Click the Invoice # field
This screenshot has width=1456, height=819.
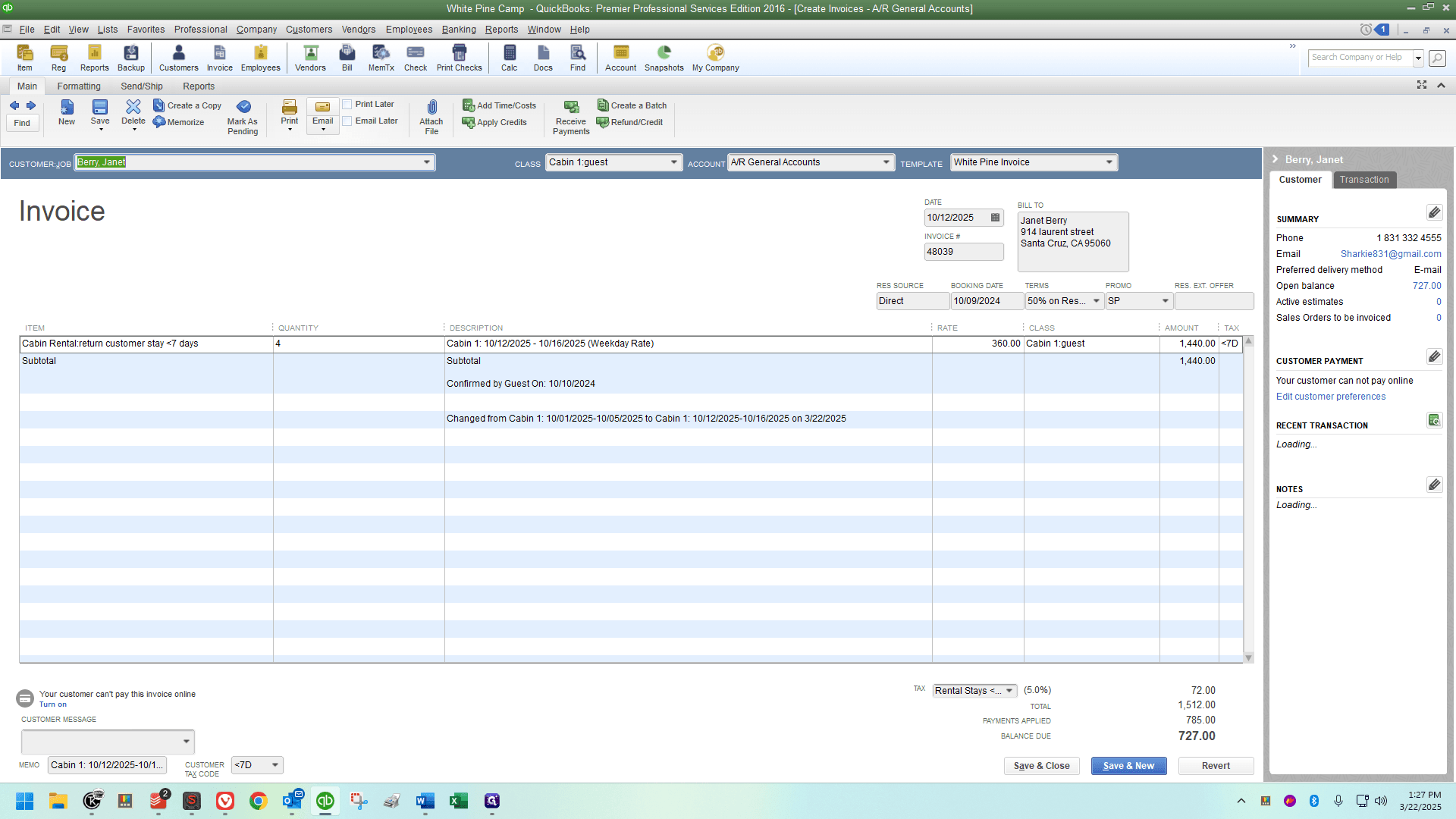pos(963,252)
